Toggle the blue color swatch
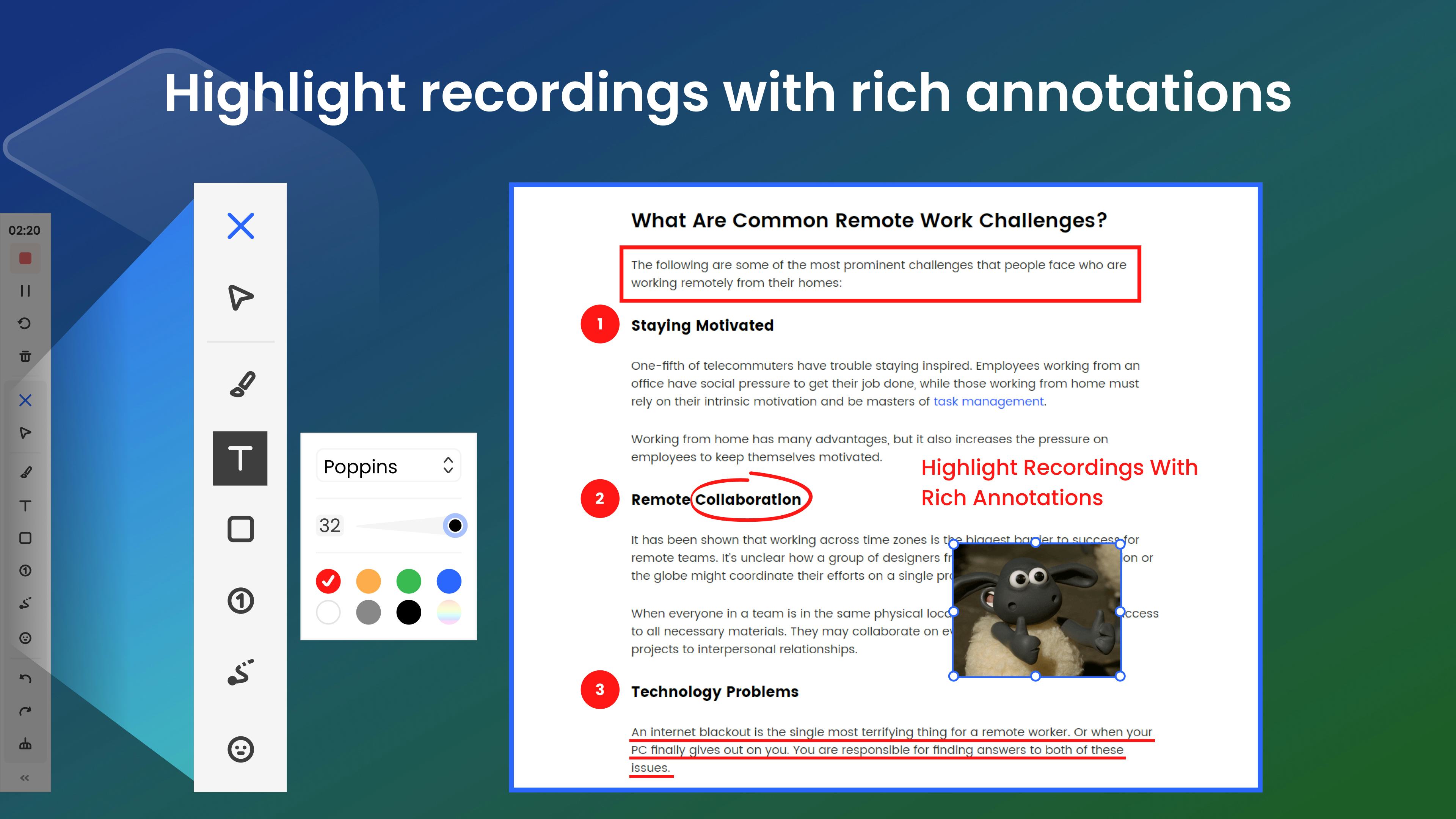The width and height of the screenshot is (1456, 819). pos(449,581)
